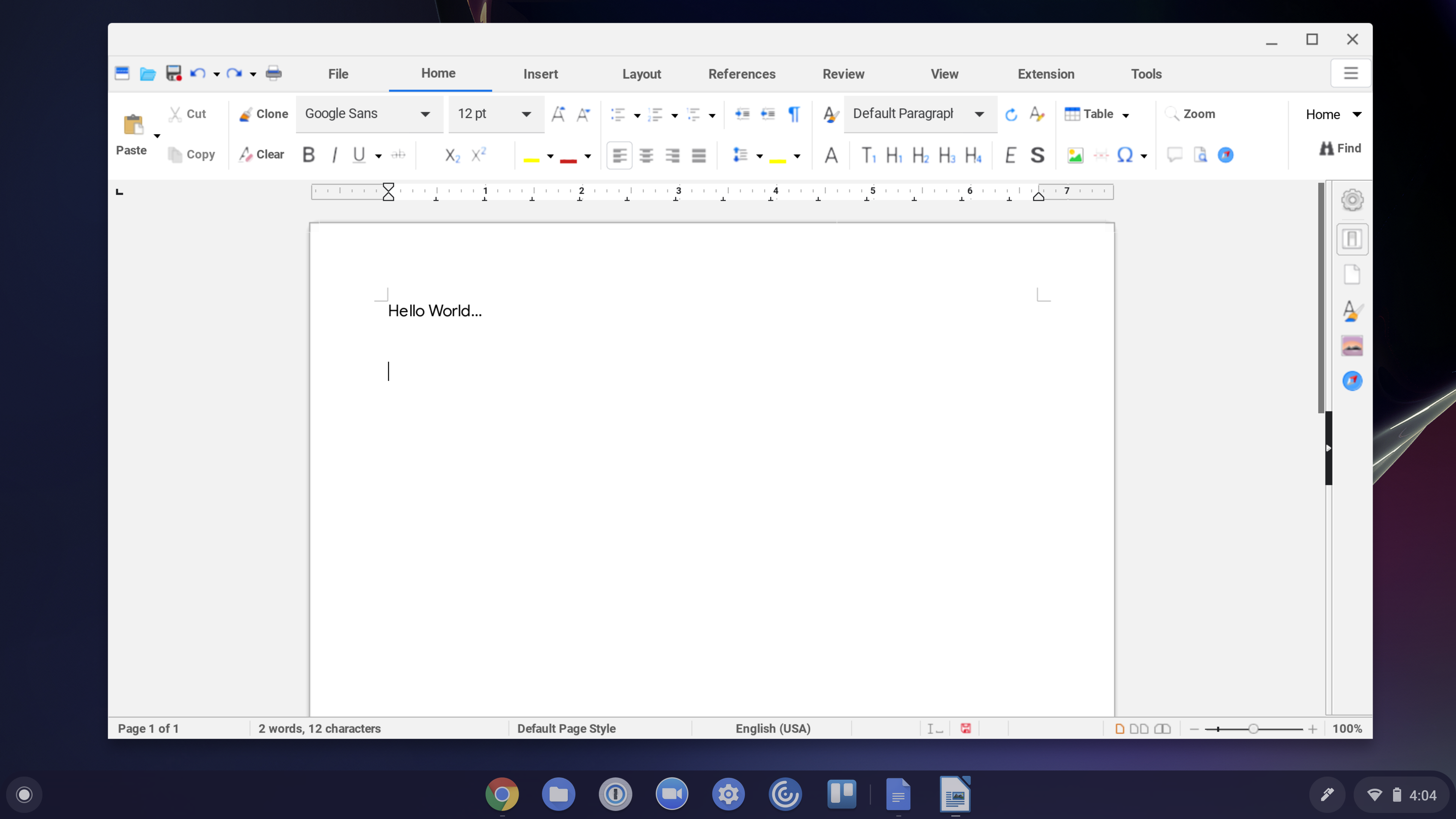This screenshot has height=819, width=1456.
Task: Apply Heading 4 style
Action: pos(973,155)
